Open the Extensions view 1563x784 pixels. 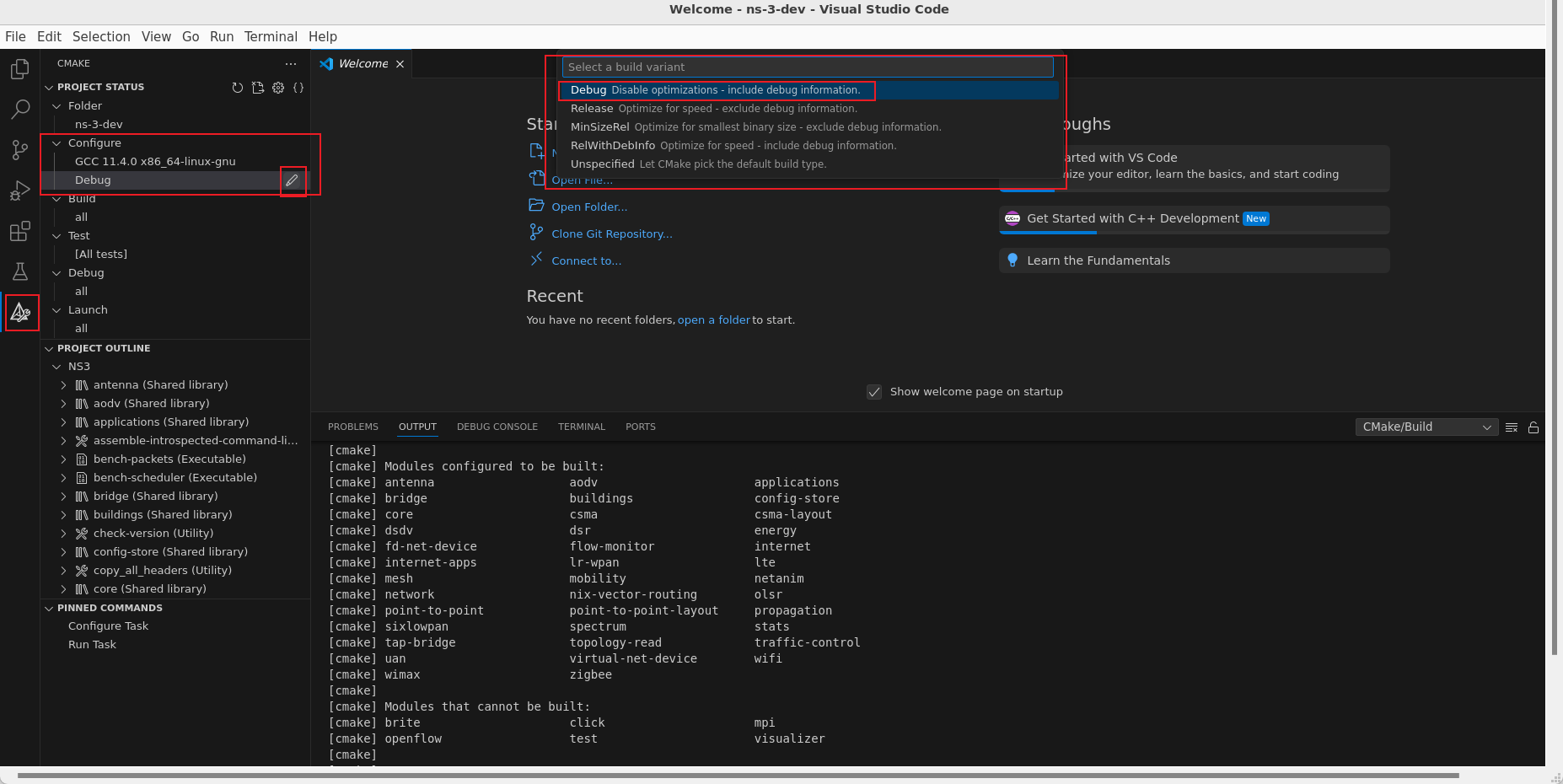[x=20, y=231]
